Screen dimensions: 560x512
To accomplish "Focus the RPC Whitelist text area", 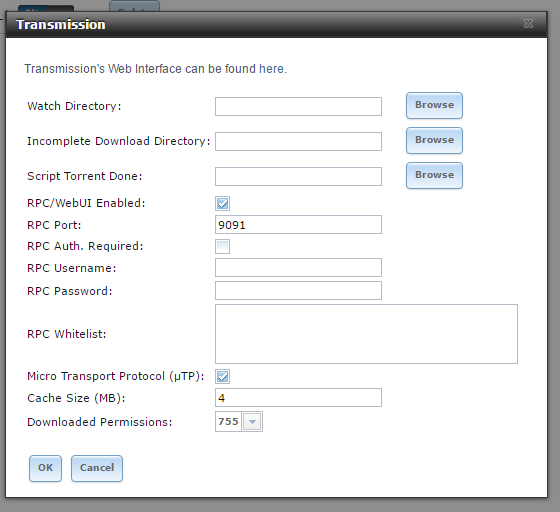I will (x=366, y=334).
